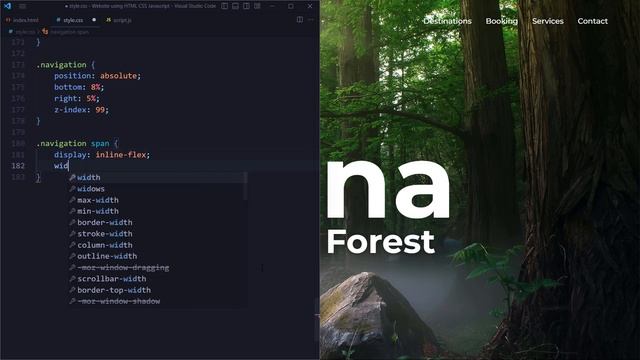Minimize the VS Code window

[x=272, y=6]
